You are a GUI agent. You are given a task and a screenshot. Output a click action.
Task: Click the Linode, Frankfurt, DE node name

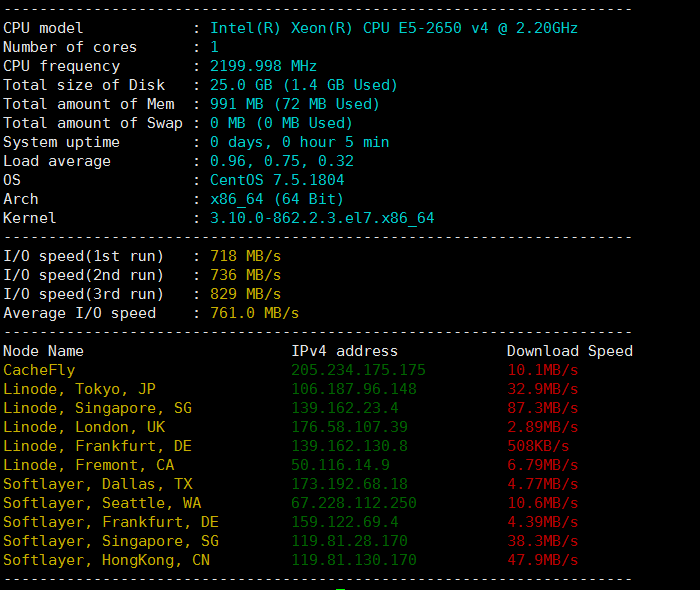[x=97, y=446]
